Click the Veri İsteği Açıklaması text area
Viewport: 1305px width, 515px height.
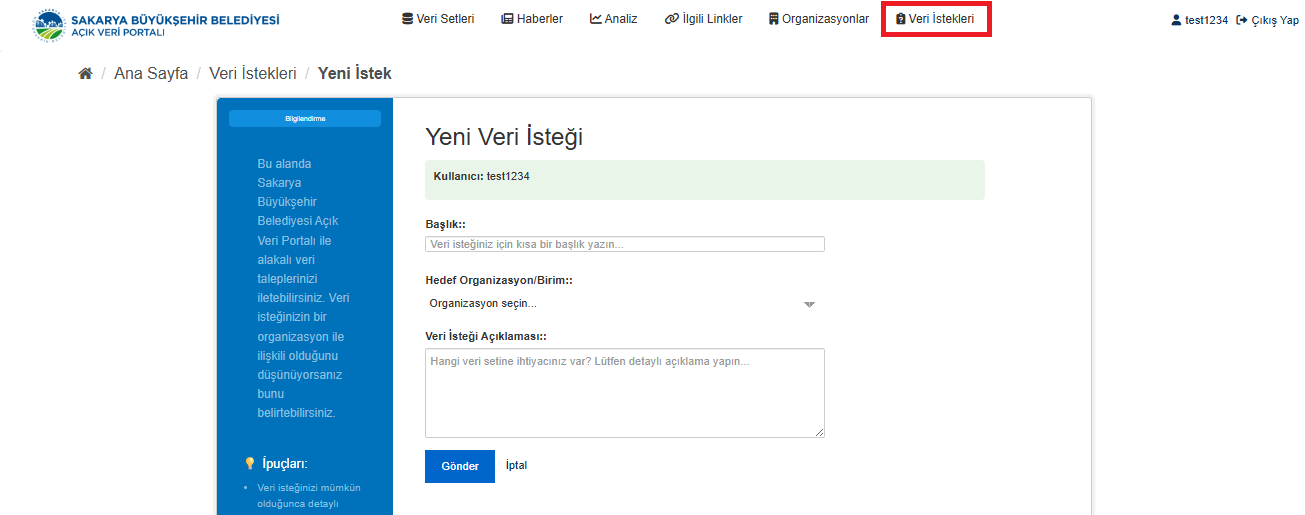624,392
